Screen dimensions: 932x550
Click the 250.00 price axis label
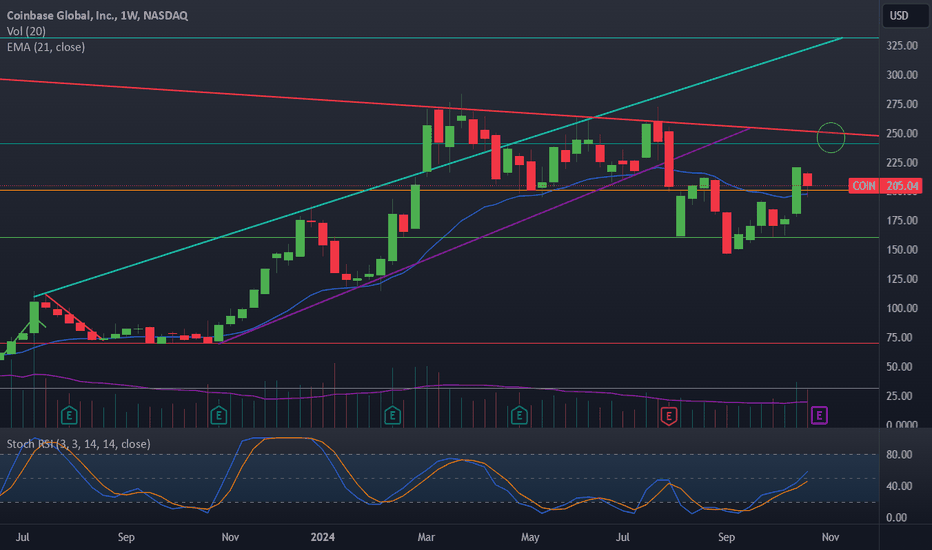[x=902, y=133]
